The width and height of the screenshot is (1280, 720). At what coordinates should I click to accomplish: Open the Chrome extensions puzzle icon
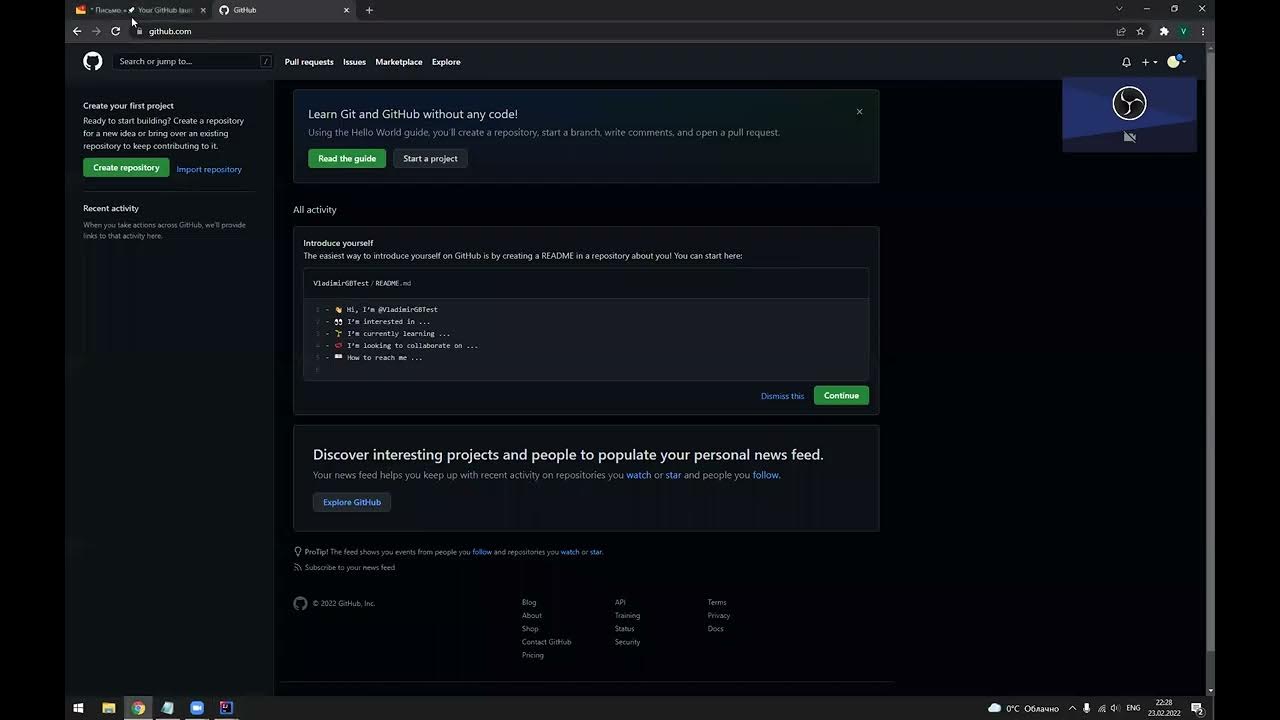[1164, 31]
